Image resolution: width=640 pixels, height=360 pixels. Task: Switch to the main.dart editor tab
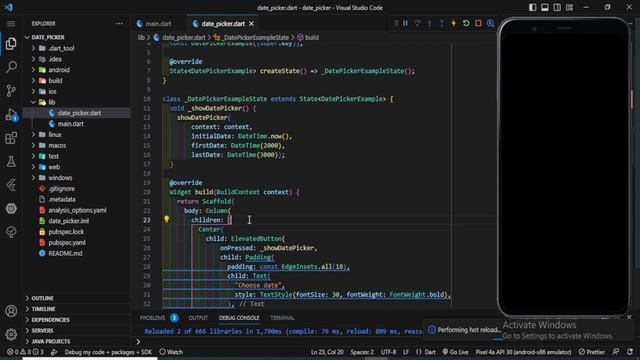point(158,24)
